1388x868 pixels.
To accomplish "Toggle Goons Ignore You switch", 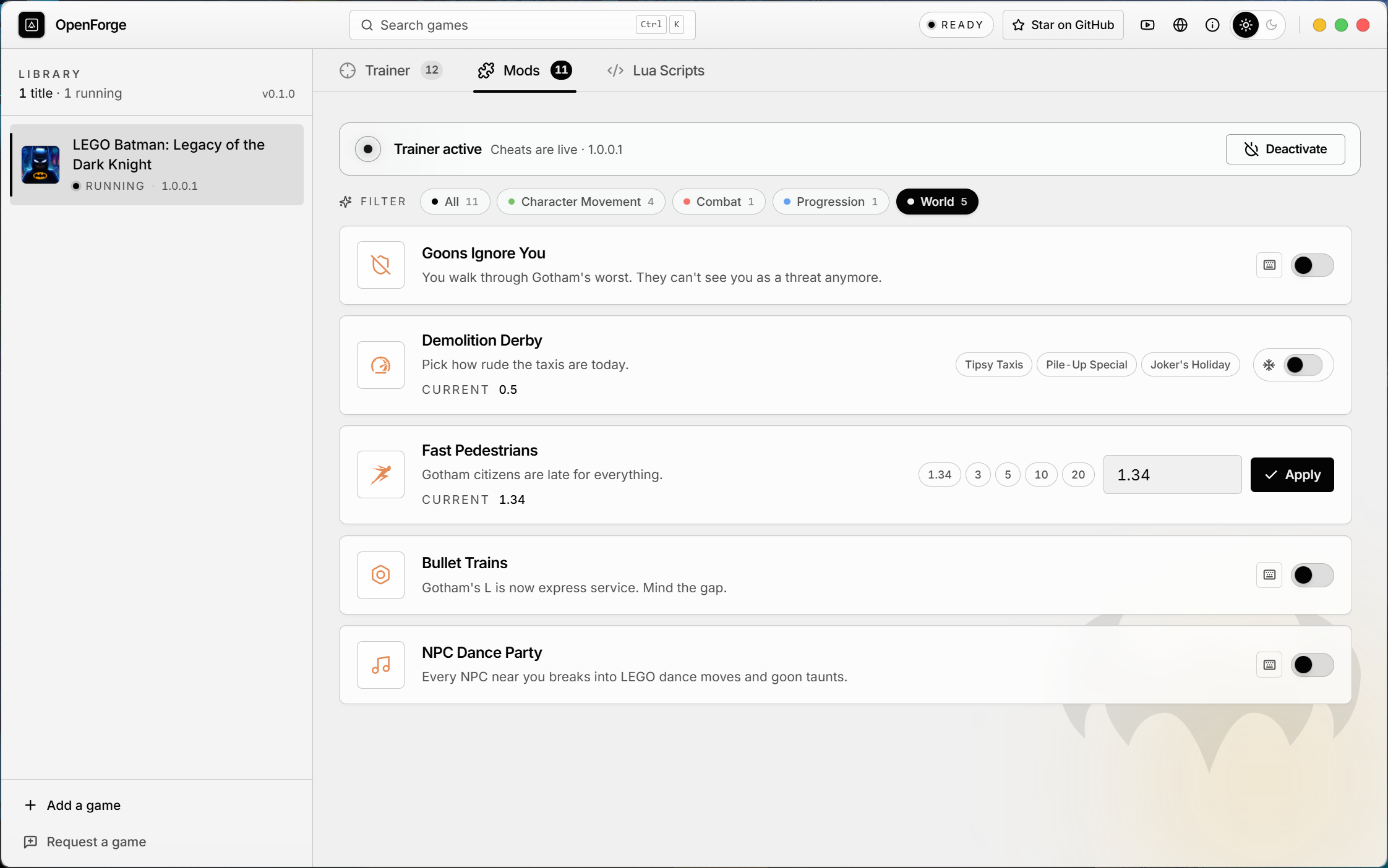I will click(1312, 265).
